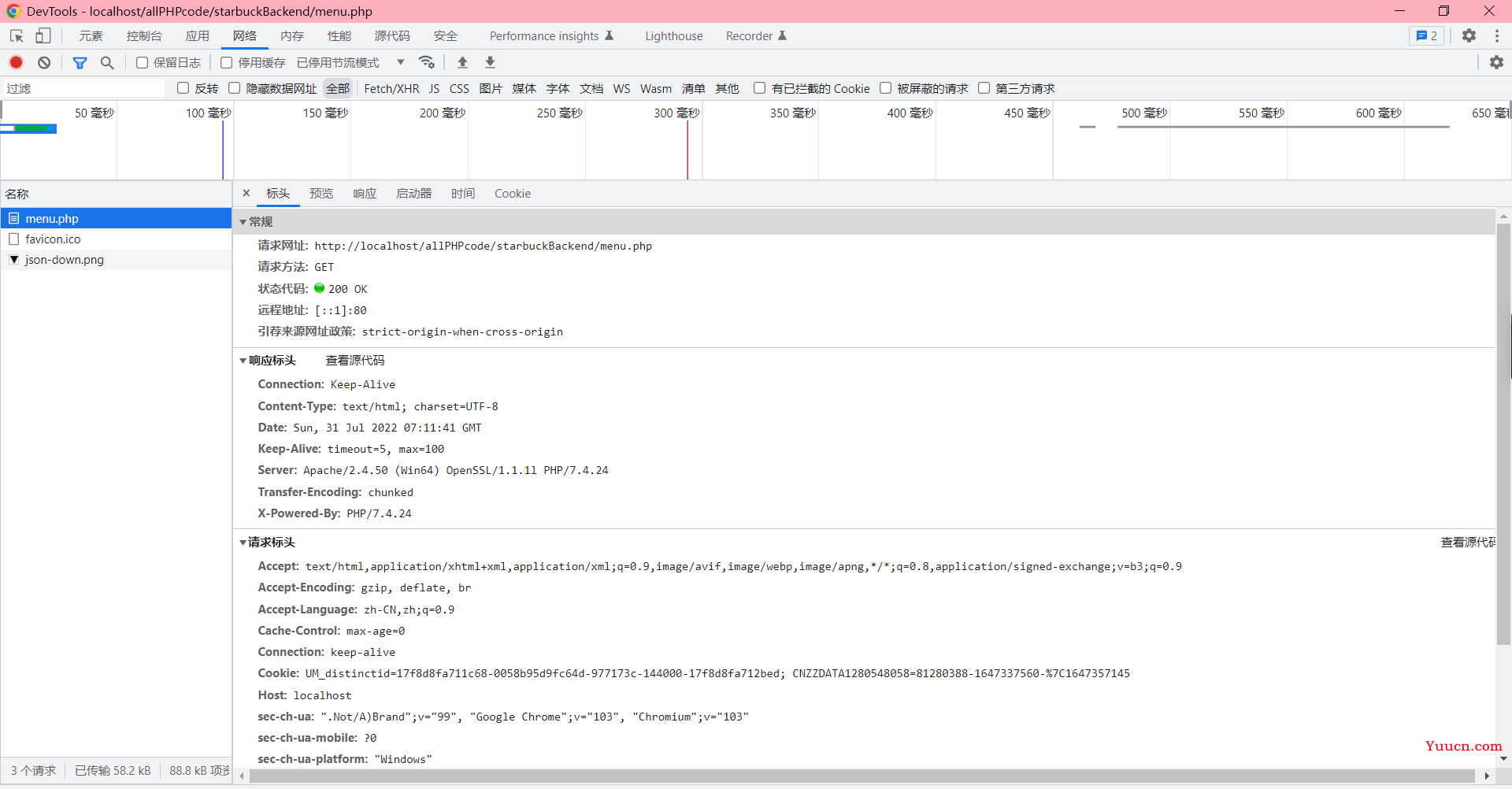Activate the inspect element picker icon
This screenshot has height=789, width=1512.
(x=17, y=36)
